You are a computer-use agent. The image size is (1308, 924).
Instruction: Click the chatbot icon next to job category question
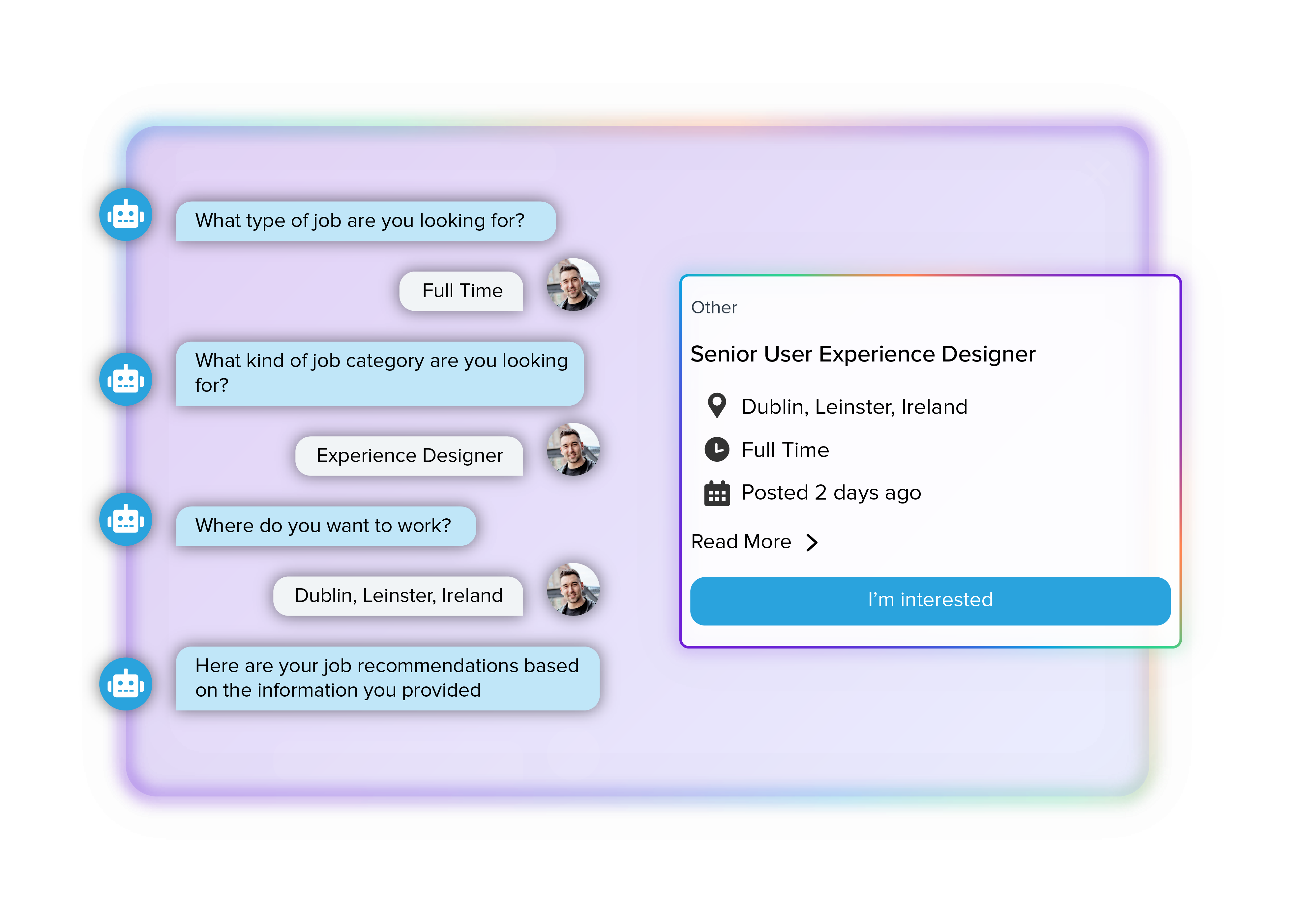[x=125, y=379]
